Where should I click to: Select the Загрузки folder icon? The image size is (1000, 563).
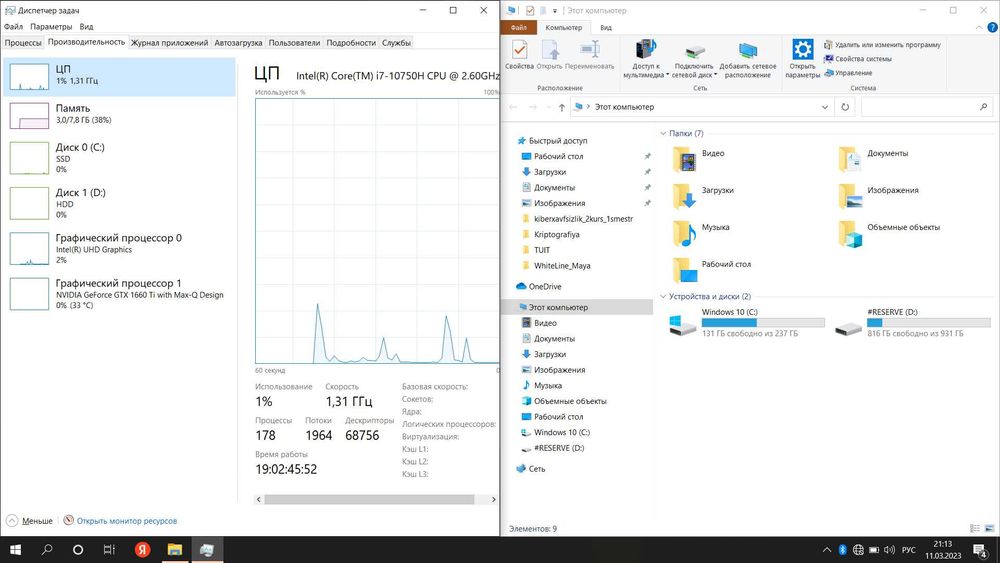(x=685, y=196)
